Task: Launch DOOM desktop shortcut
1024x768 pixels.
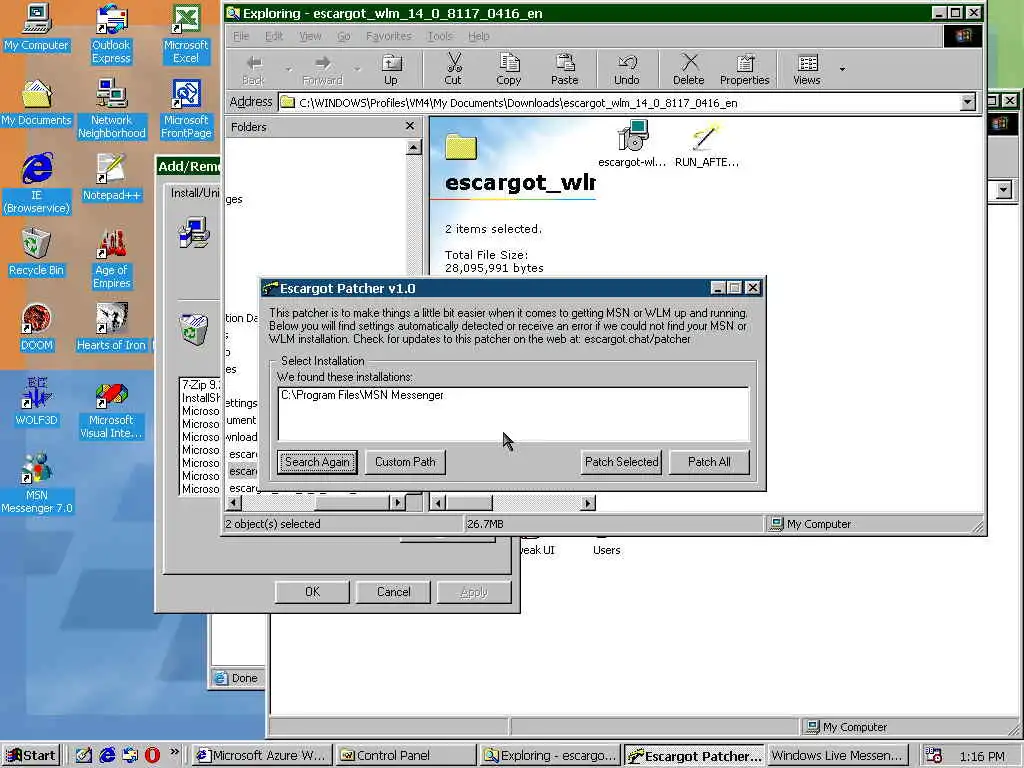Action: [37, 328]
